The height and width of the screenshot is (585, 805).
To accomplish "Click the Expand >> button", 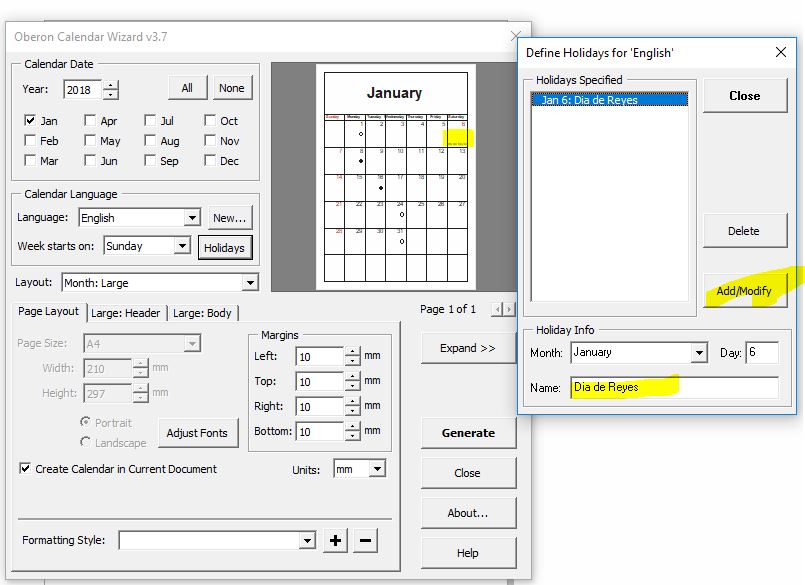I will pos(468,348).
